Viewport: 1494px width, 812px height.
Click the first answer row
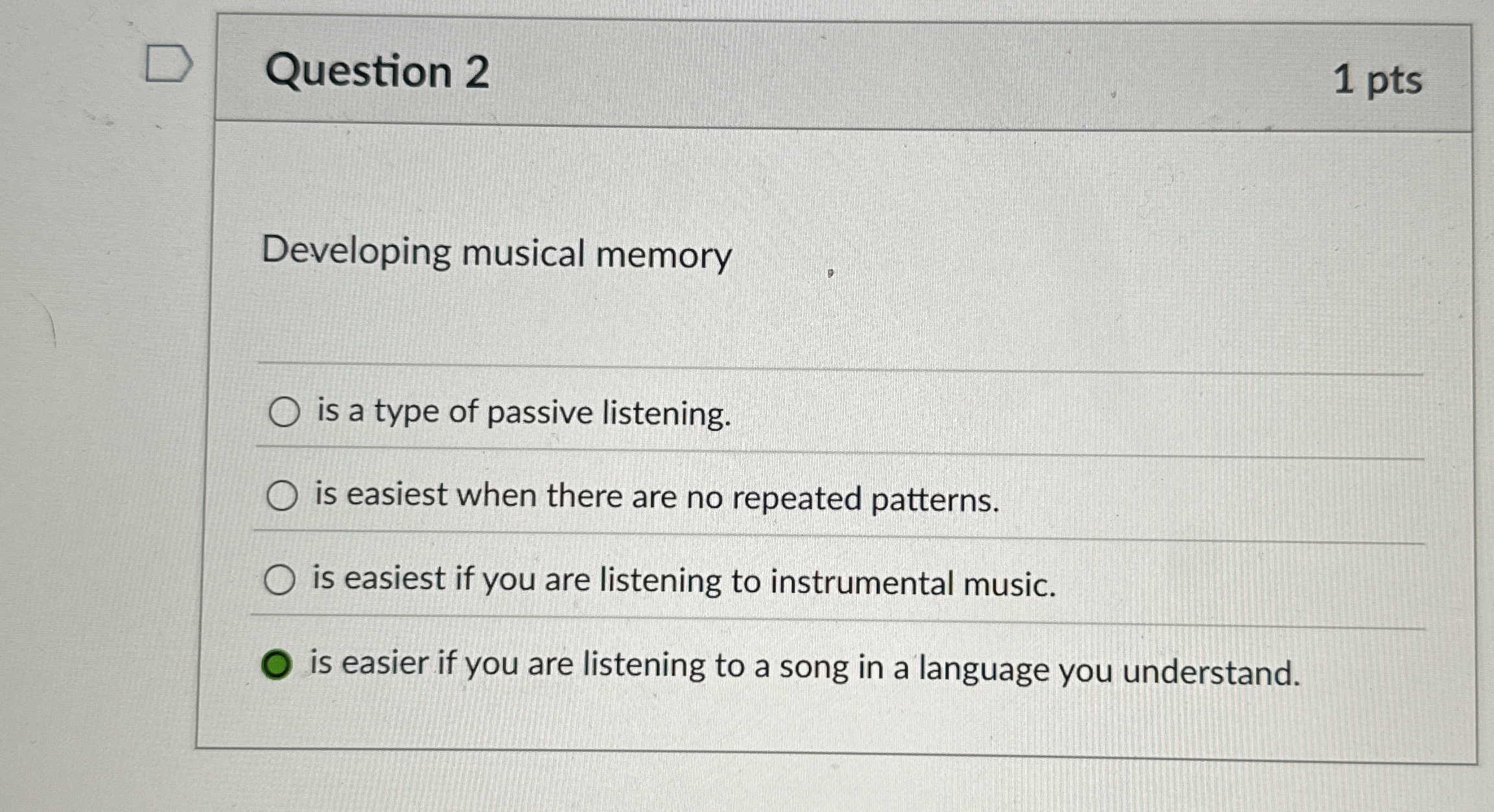click(x=648, y=412)
